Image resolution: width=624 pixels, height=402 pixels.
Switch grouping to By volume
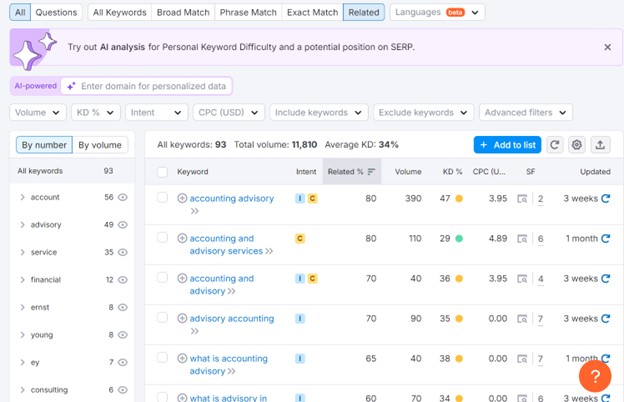pos(100,145)
